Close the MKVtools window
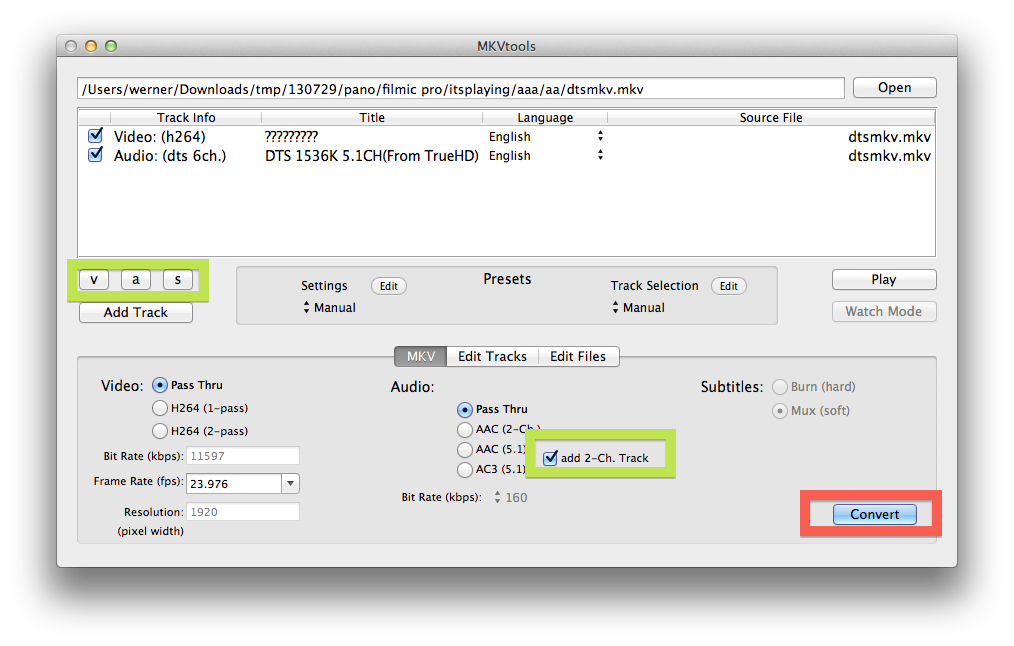1014x646 pixels. tap(71, 46)
